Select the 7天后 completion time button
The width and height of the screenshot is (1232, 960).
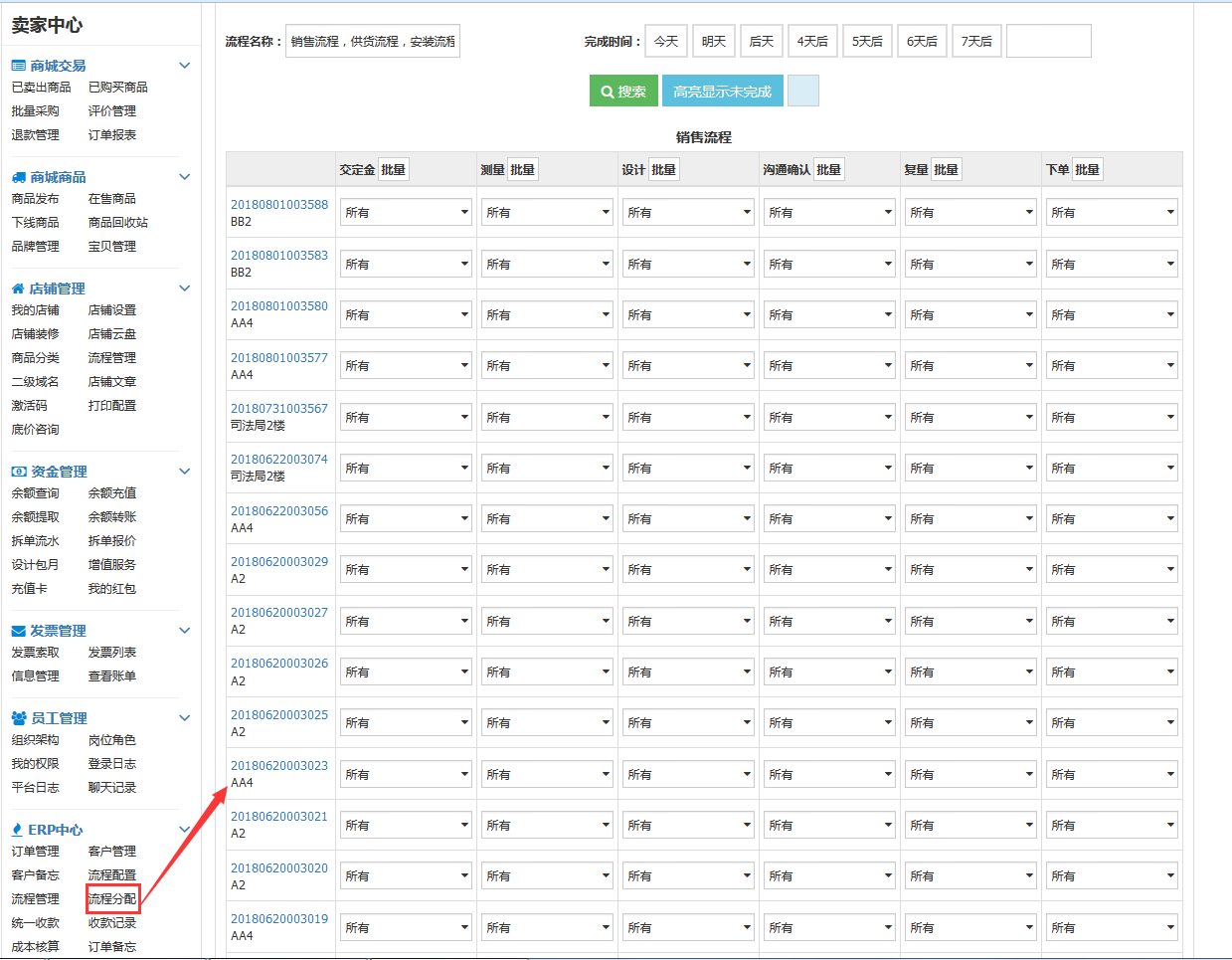[976, 41]
